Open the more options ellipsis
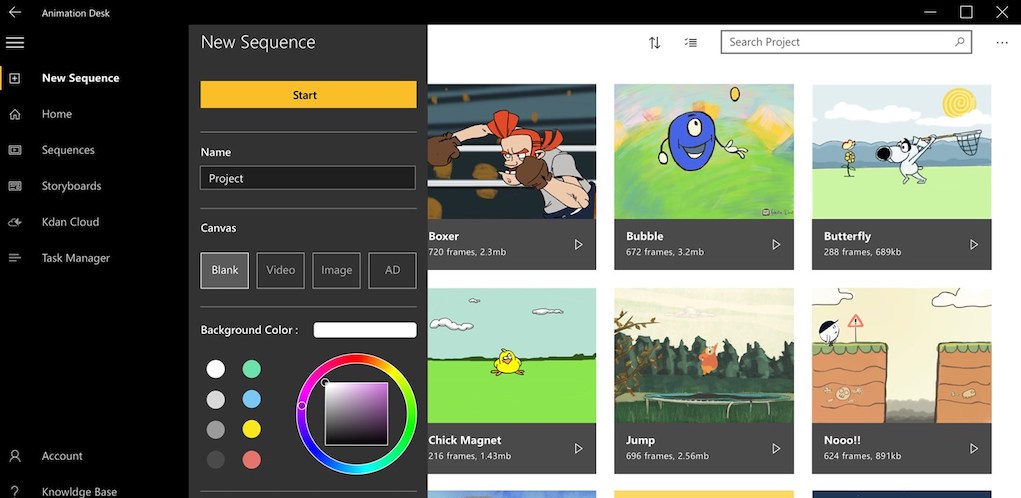The image size is (1021, 498). (1001, 42)
